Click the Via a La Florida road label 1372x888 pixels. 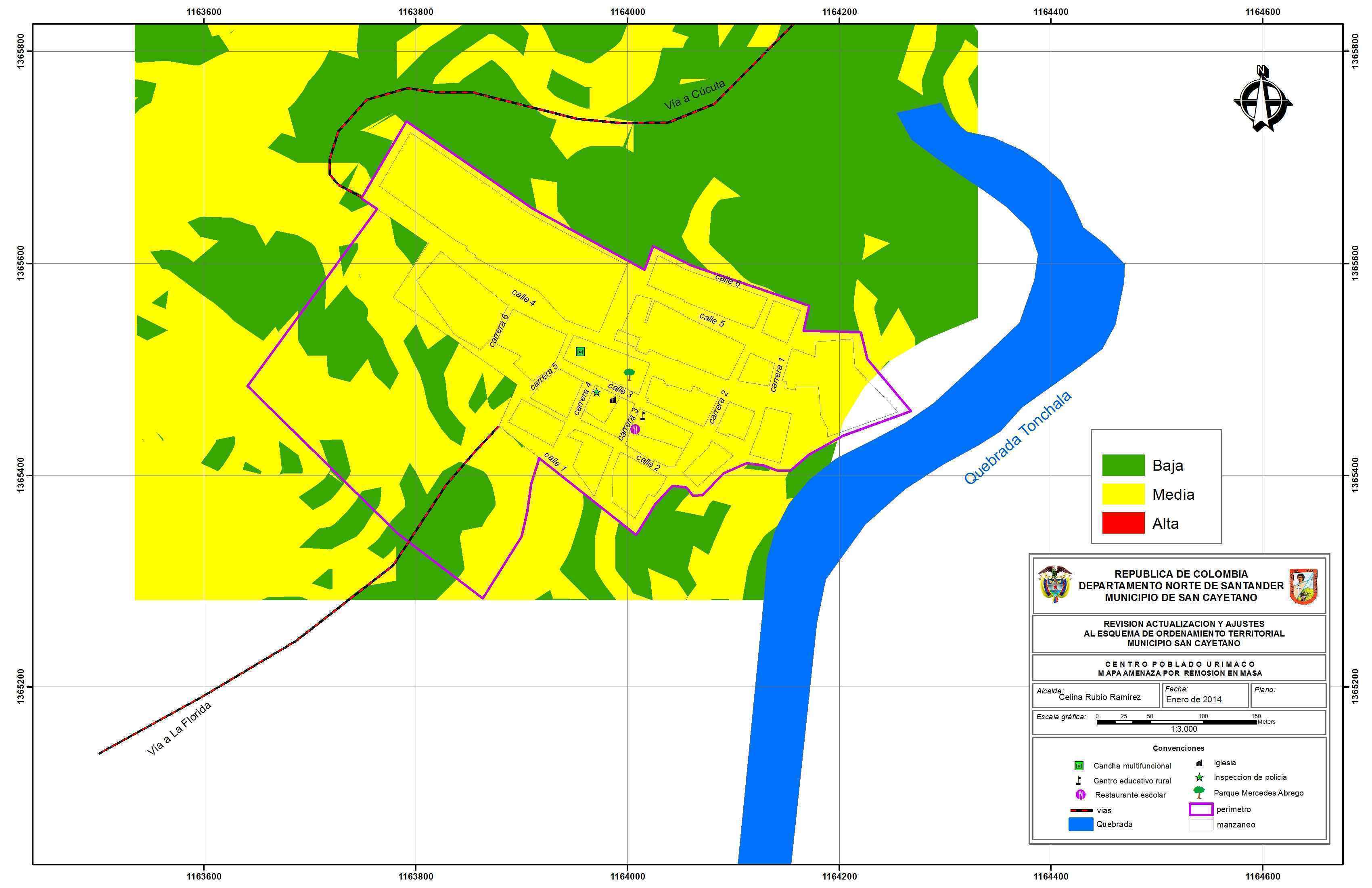tap(179, 728)
